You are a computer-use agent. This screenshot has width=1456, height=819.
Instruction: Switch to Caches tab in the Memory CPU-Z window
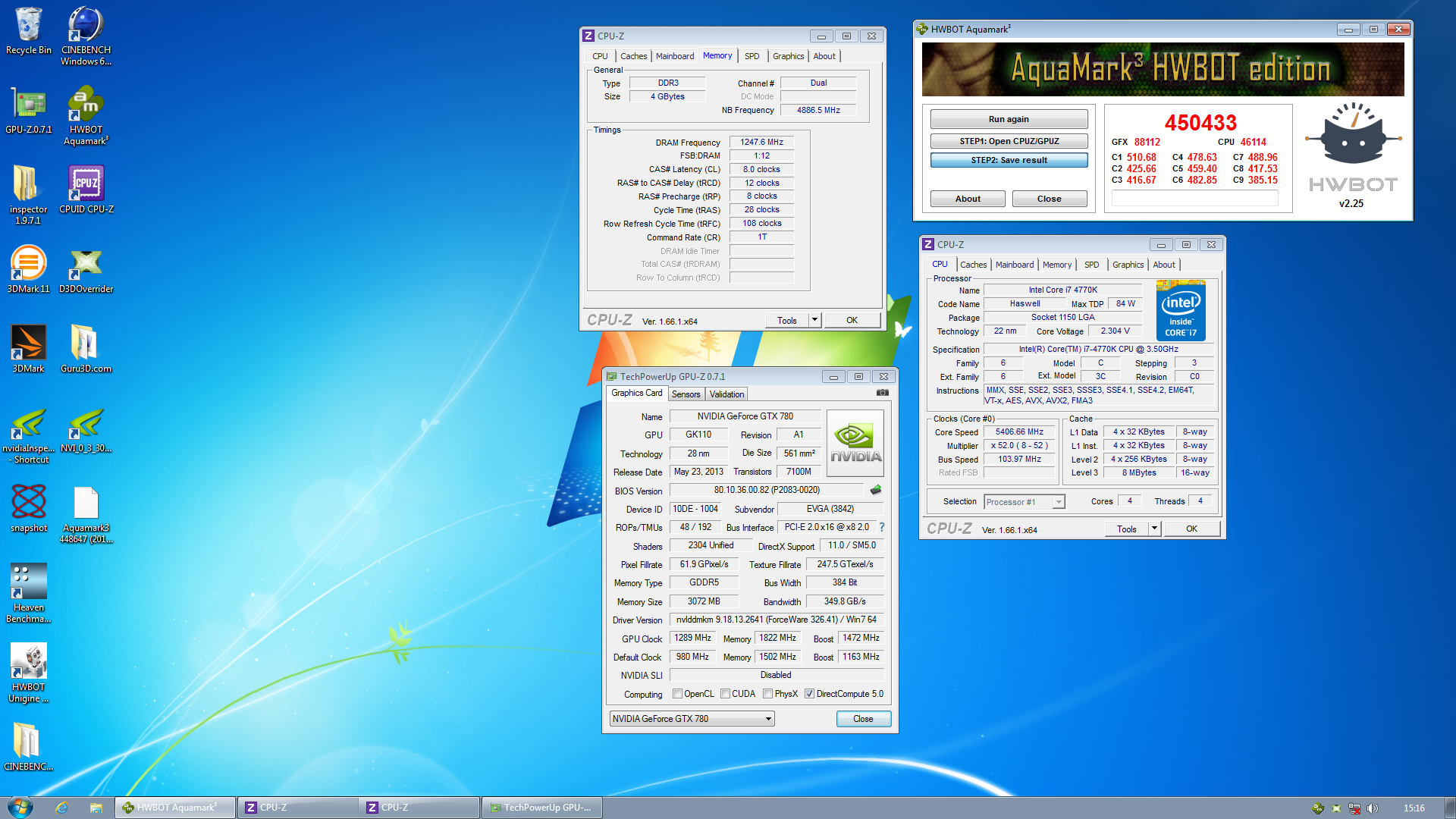pos(633,56)
